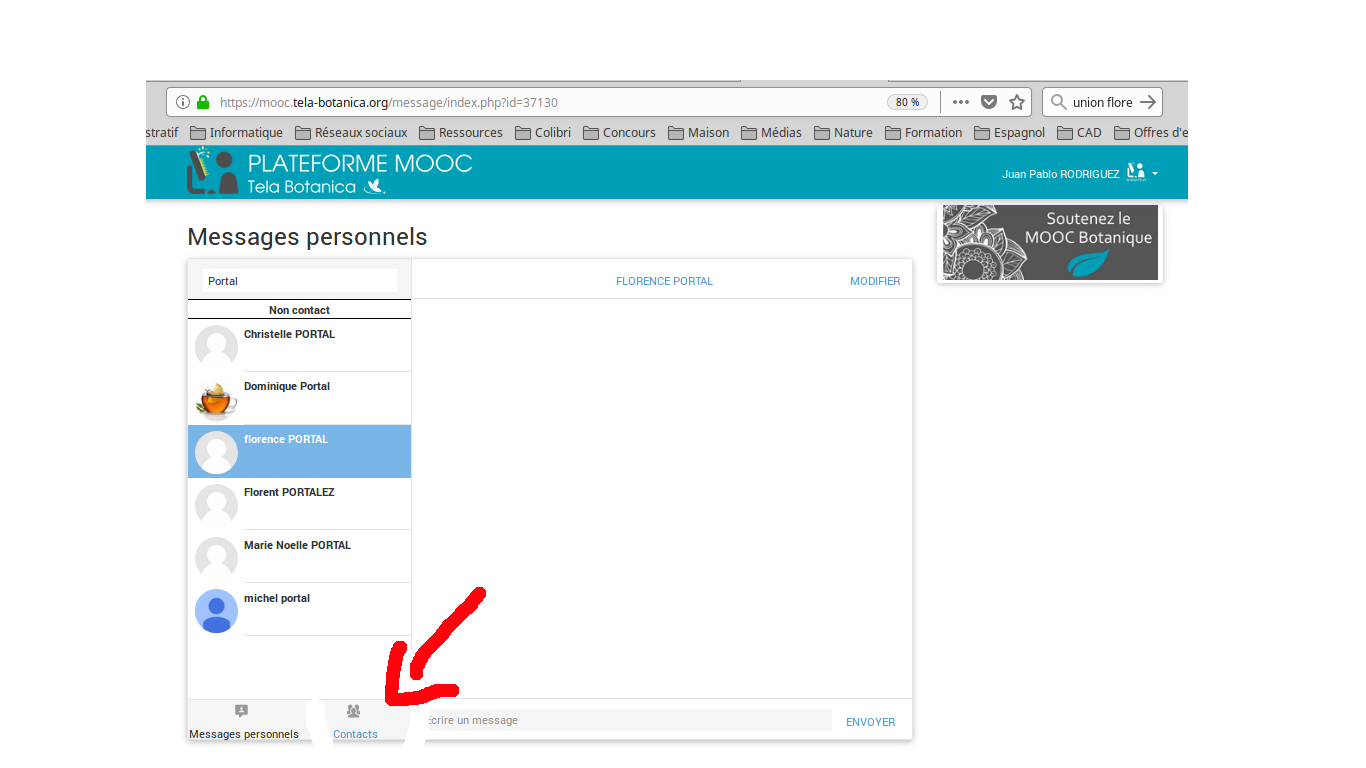Click in the message text field
Screen dimensions: 1366x768
(625, 720)
